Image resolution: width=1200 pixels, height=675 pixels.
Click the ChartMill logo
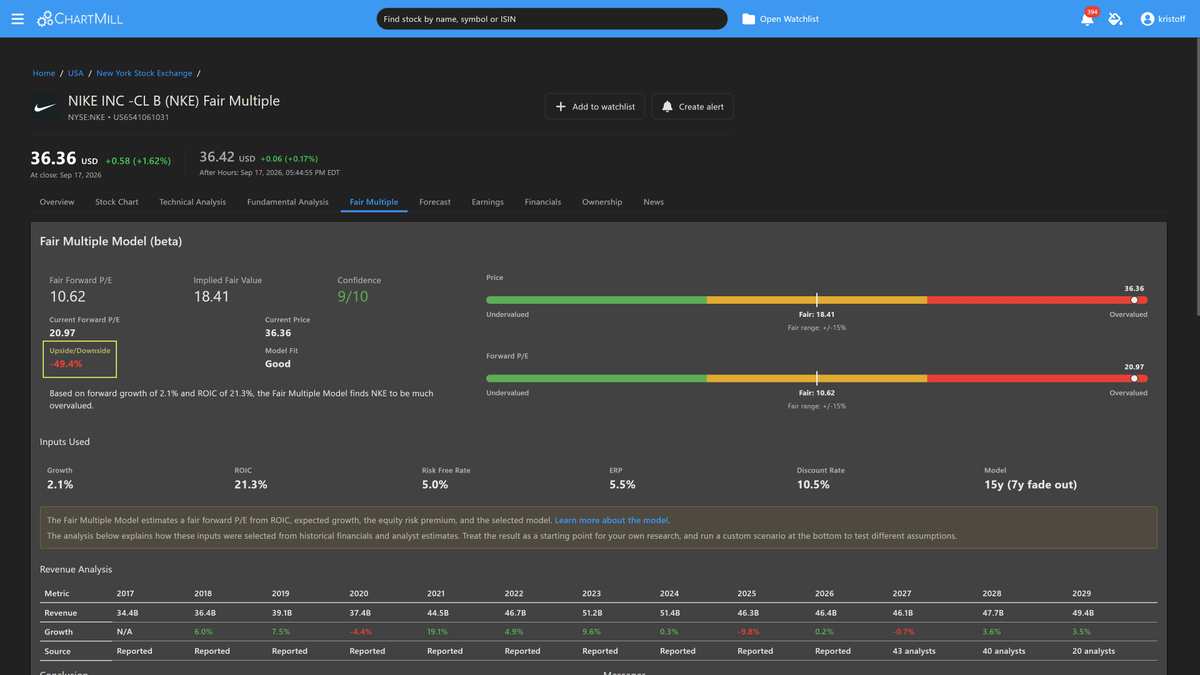click(x=80, y=19)
